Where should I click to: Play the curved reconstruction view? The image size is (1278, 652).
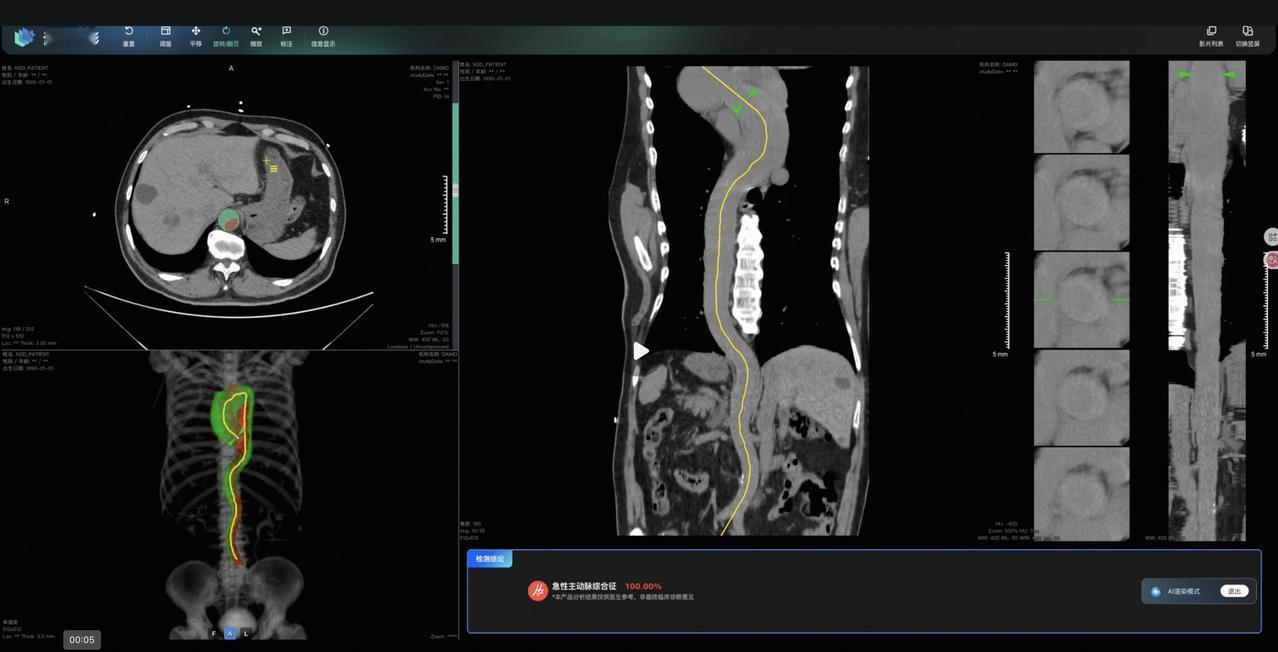pos(641,351)
